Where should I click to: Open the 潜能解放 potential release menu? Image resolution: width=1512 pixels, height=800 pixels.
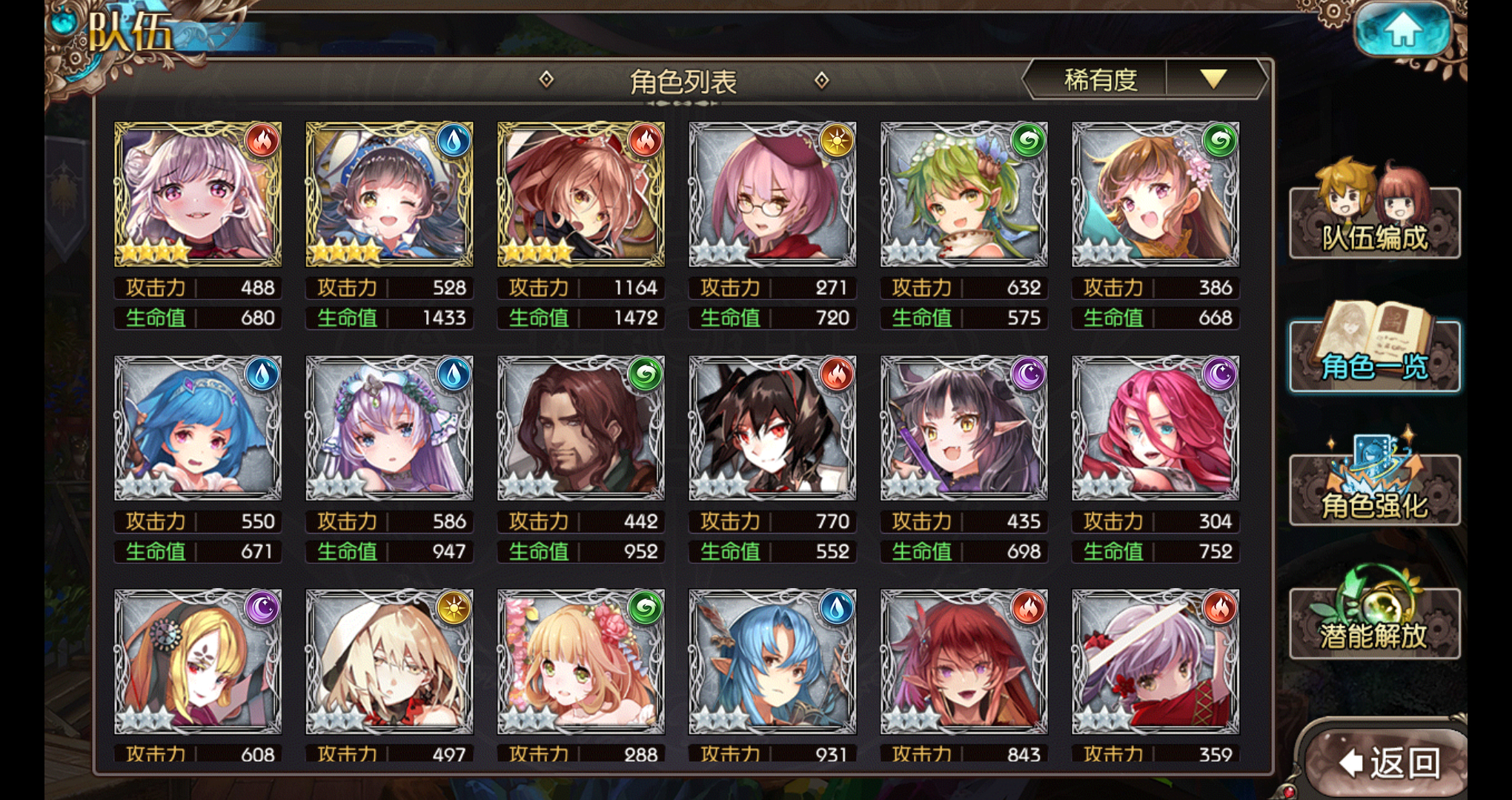point(1375,615)
